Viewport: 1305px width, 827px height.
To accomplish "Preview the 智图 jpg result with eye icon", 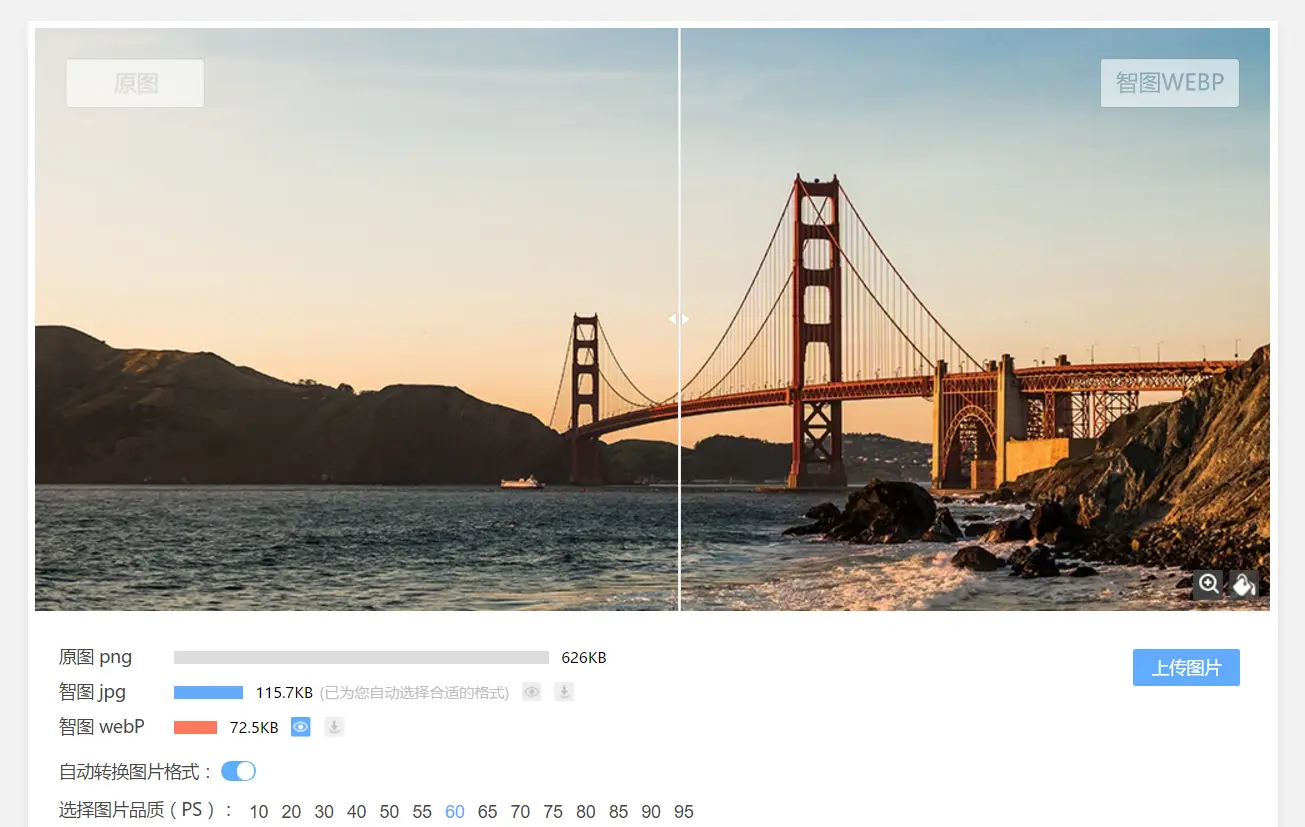I will (532, 692).
